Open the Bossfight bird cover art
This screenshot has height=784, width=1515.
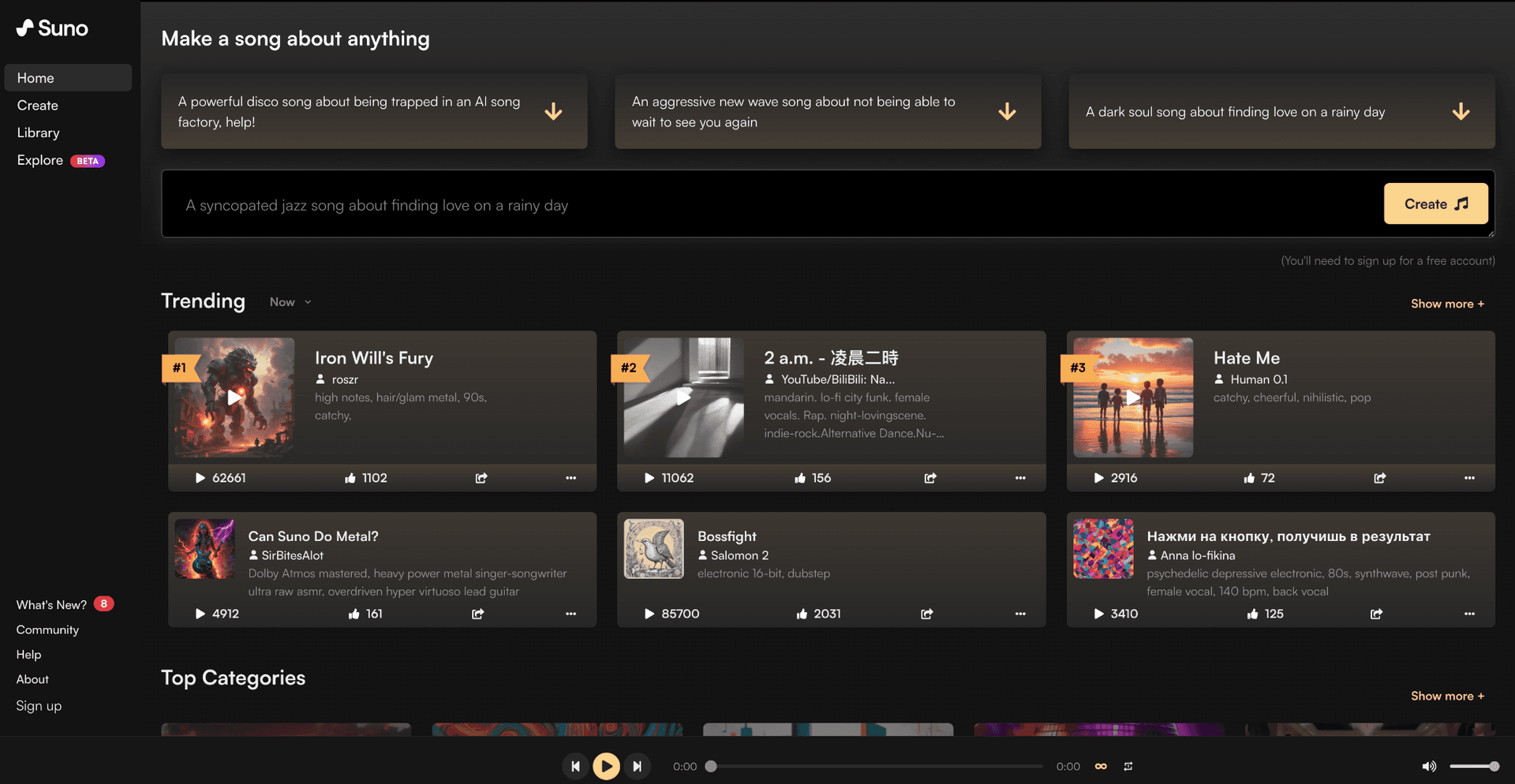(x=653, y=549)
